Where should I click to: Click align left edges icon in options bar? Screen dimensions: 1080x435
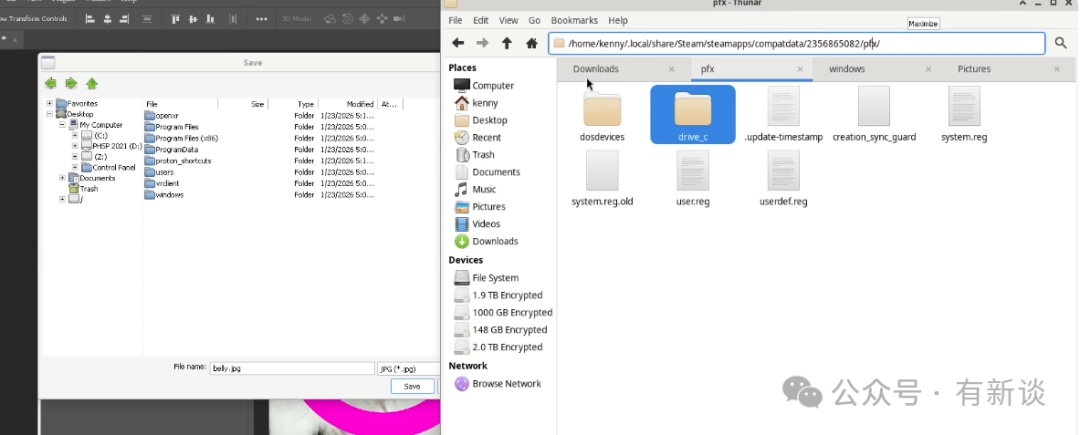(90, 19)
